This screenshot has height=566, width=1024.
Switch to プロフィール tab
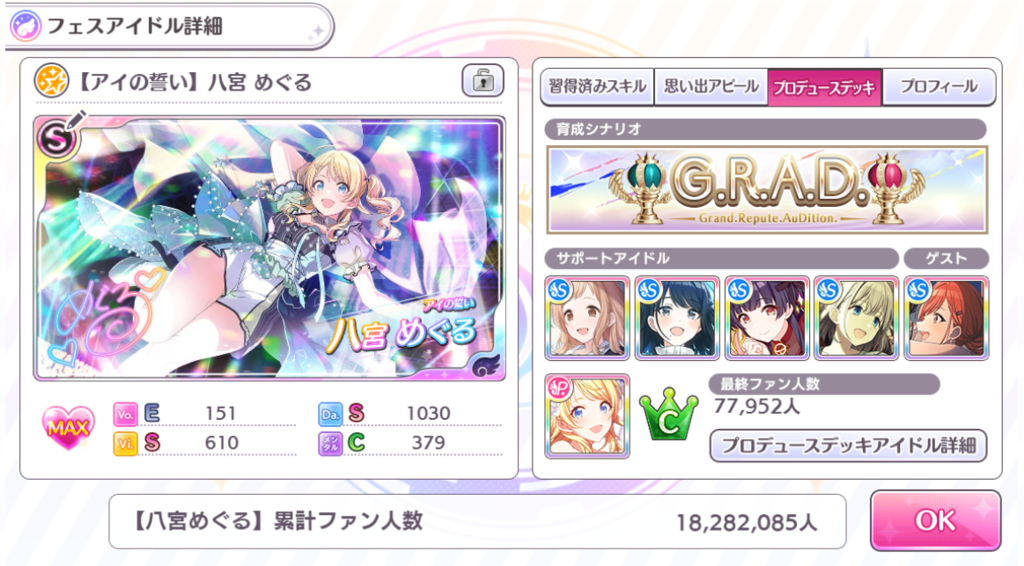point(938,87)
